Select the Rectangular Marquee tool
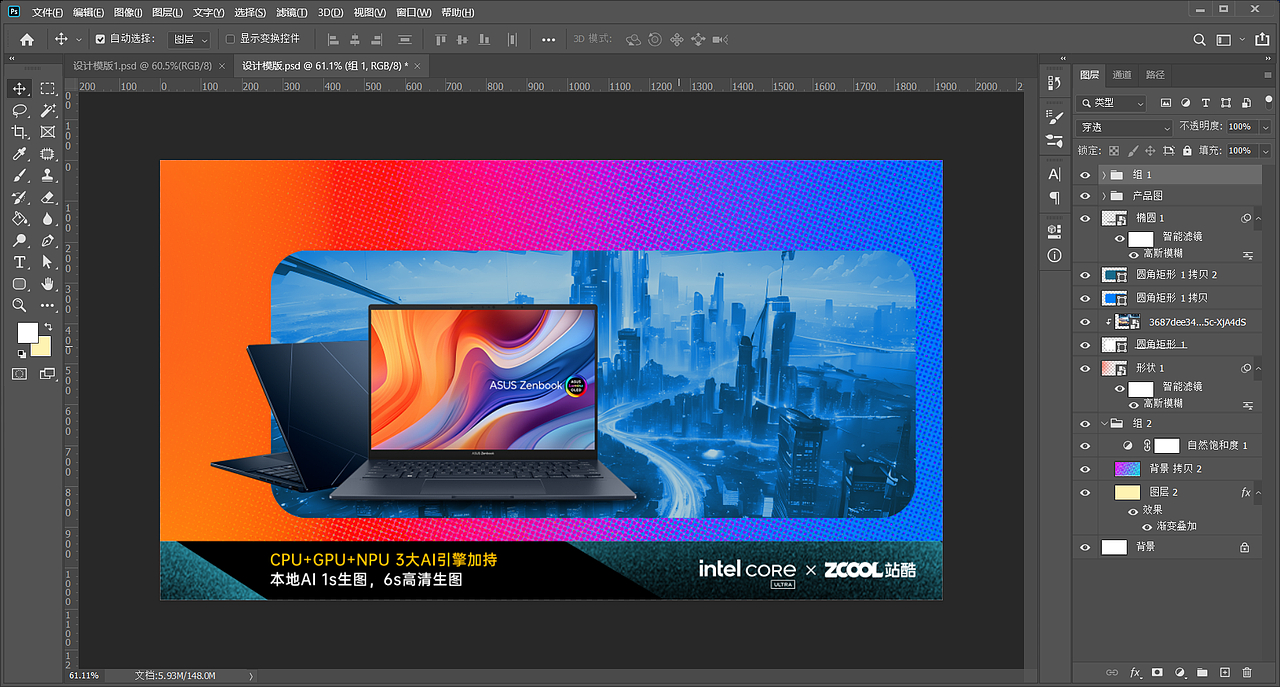 (x=47, y=88)
